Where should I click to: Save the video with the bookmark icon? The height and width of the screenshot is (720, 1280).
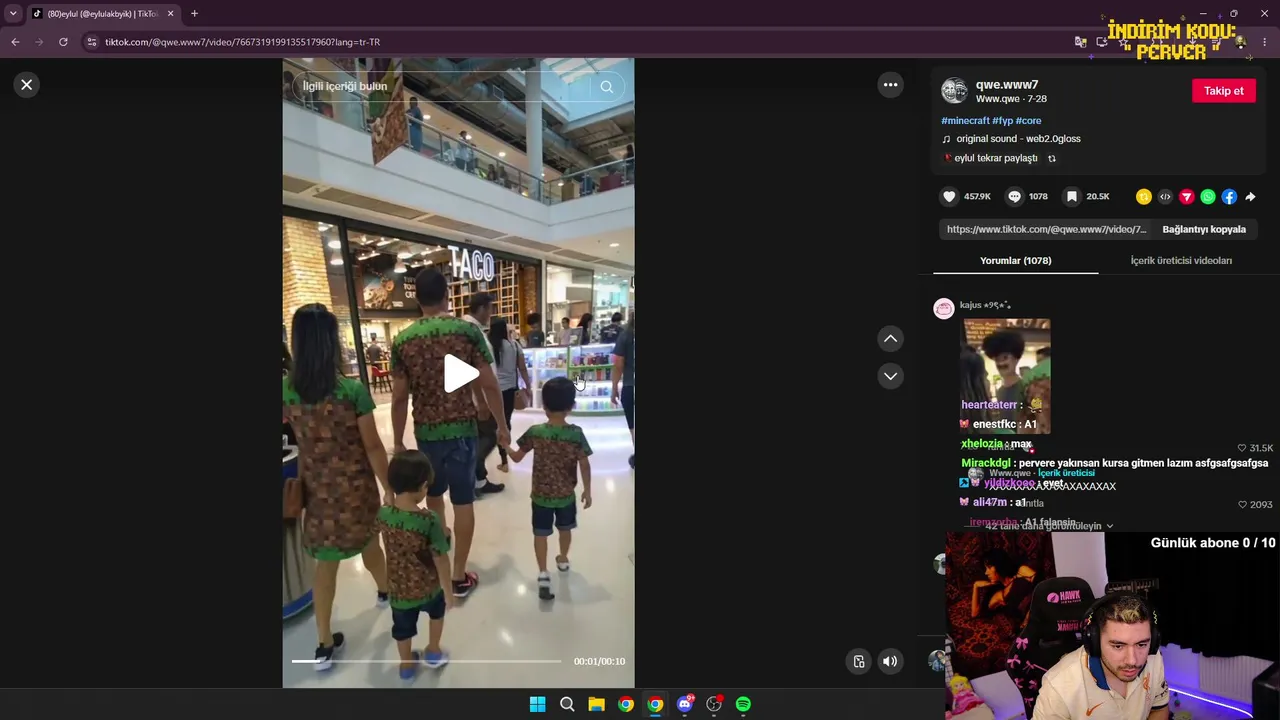(1071, 197)
